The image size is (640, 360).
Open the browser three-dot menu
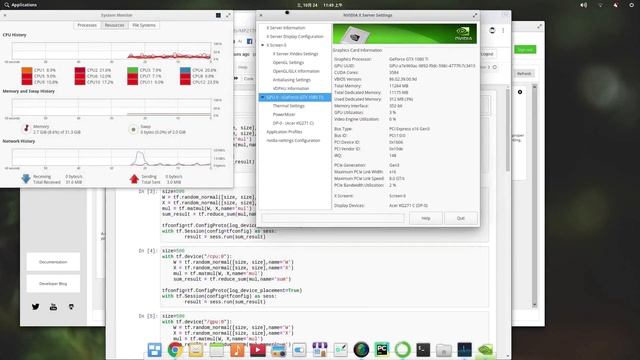503,31
